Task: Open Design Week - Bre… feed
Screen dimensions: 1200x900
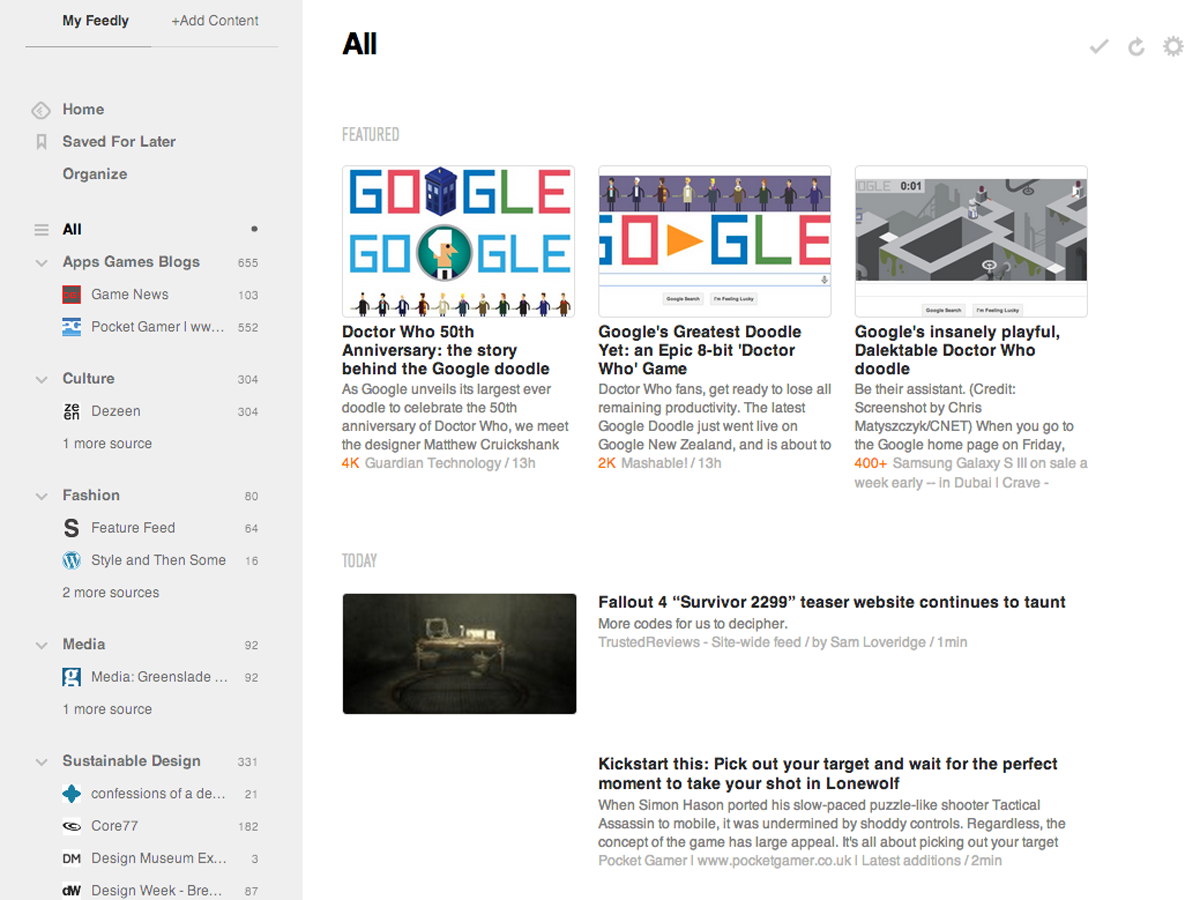Action: point(157,890)
